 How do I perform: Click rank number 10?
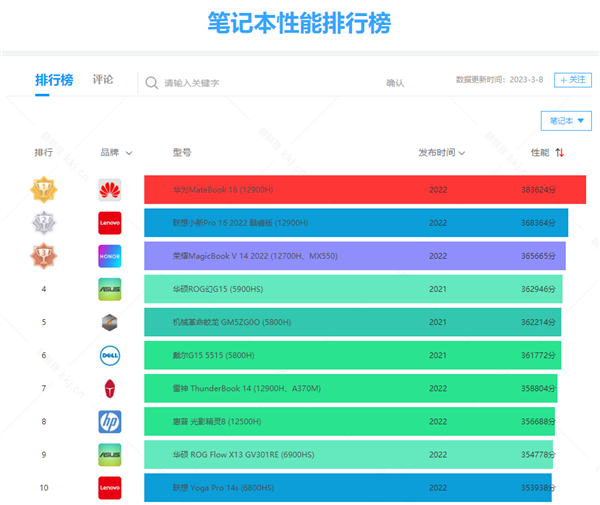[x=44, y=488]
